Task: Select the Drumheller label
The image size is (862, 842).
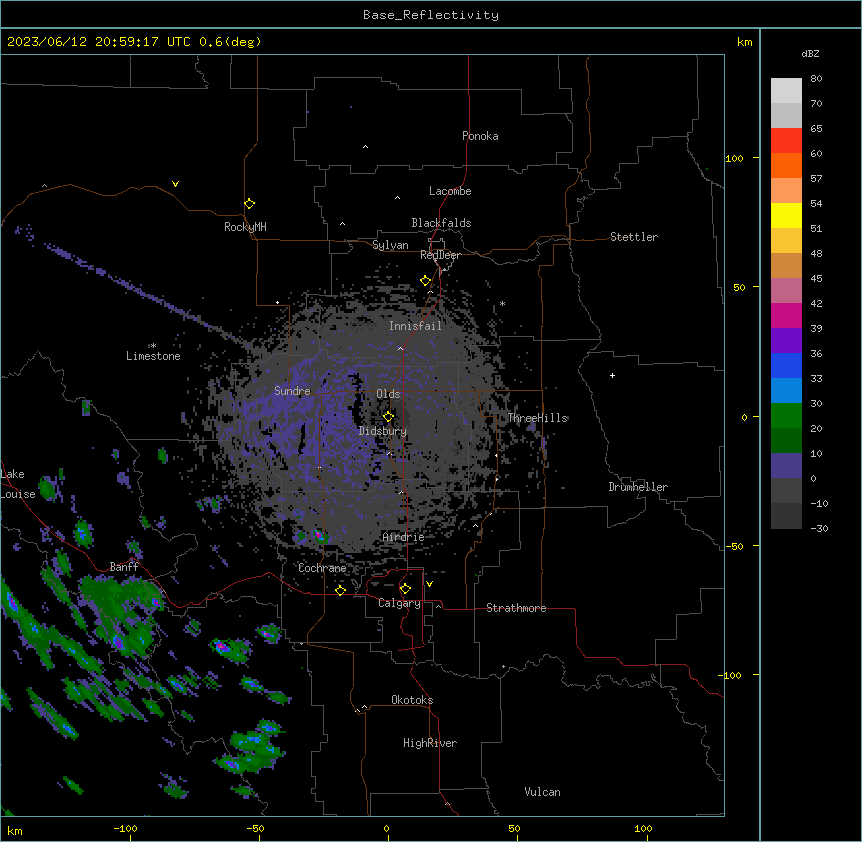Action: click(x=638, y=487)
